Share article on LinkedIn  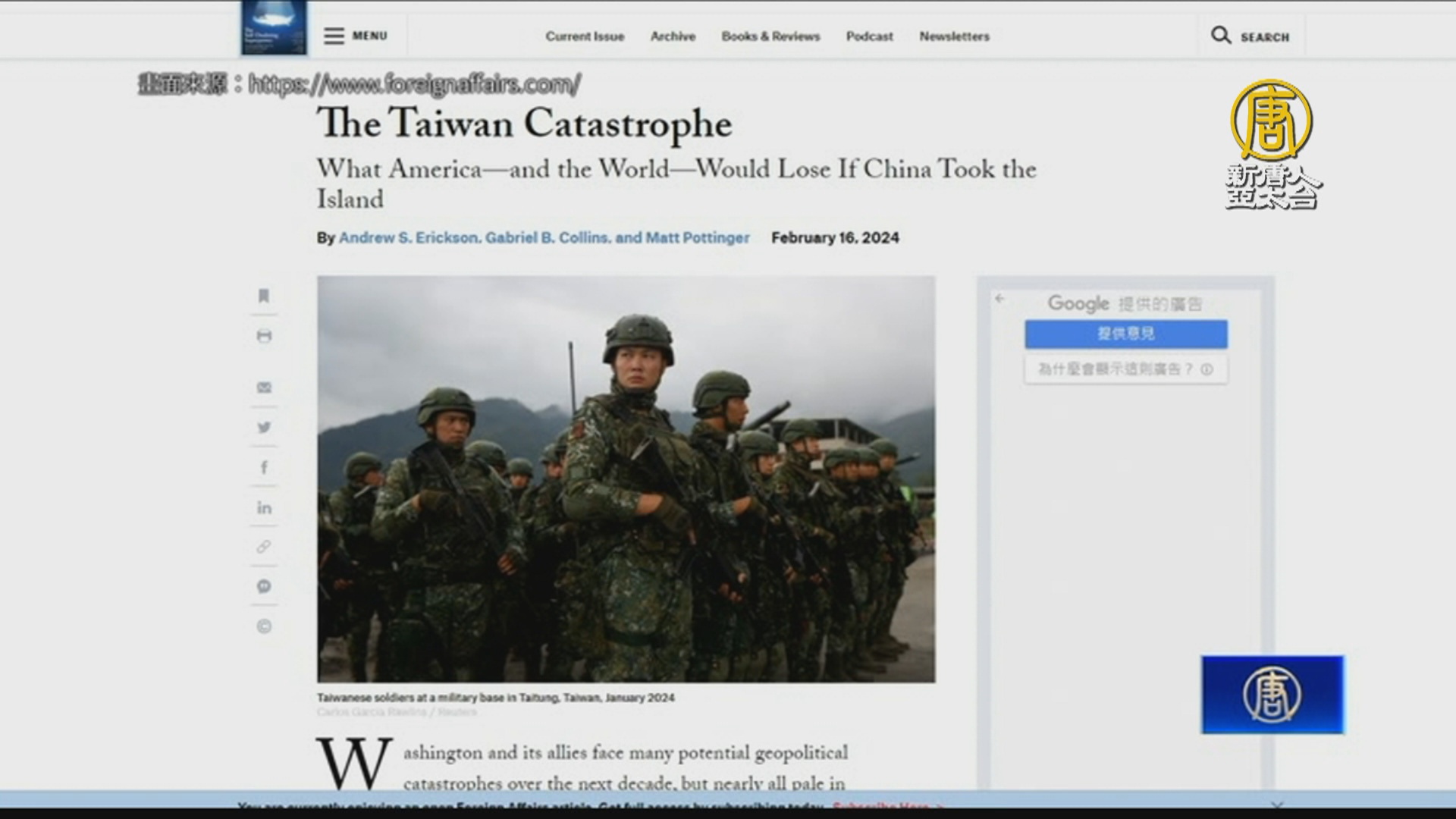tap(264, 507)
